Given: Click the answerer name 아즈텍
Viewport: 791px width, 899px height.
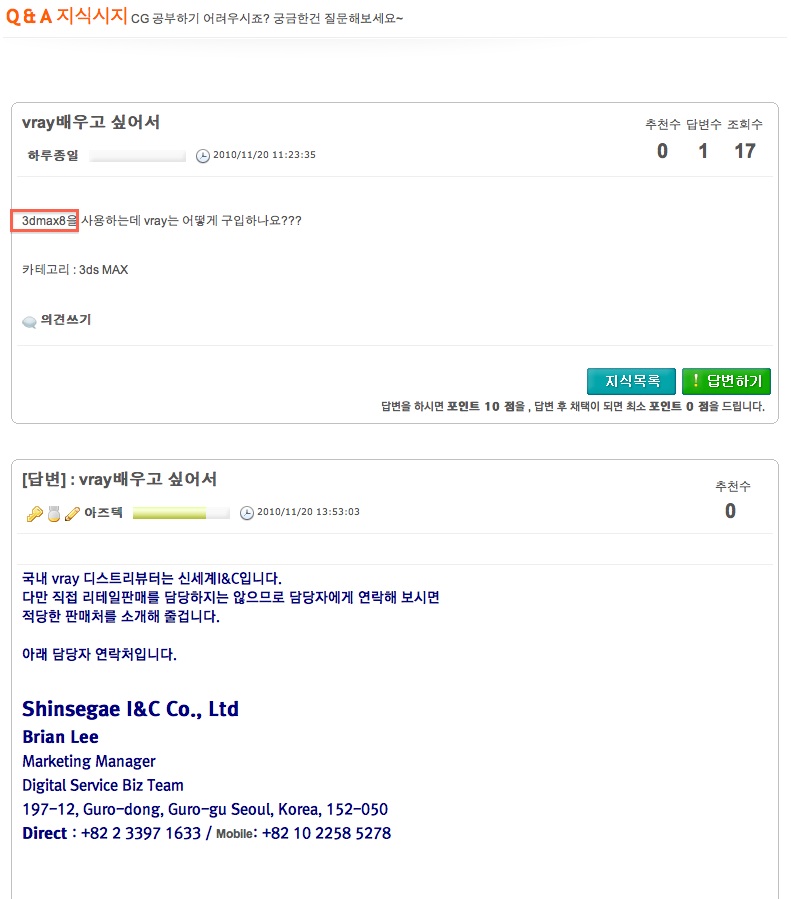Looking at the screenshot, I should (103, 512).
